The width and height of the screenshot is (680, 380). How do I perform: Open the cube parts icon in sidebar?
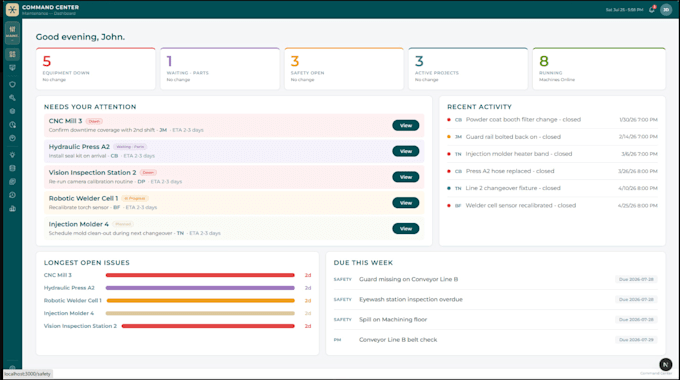[12, 111]
